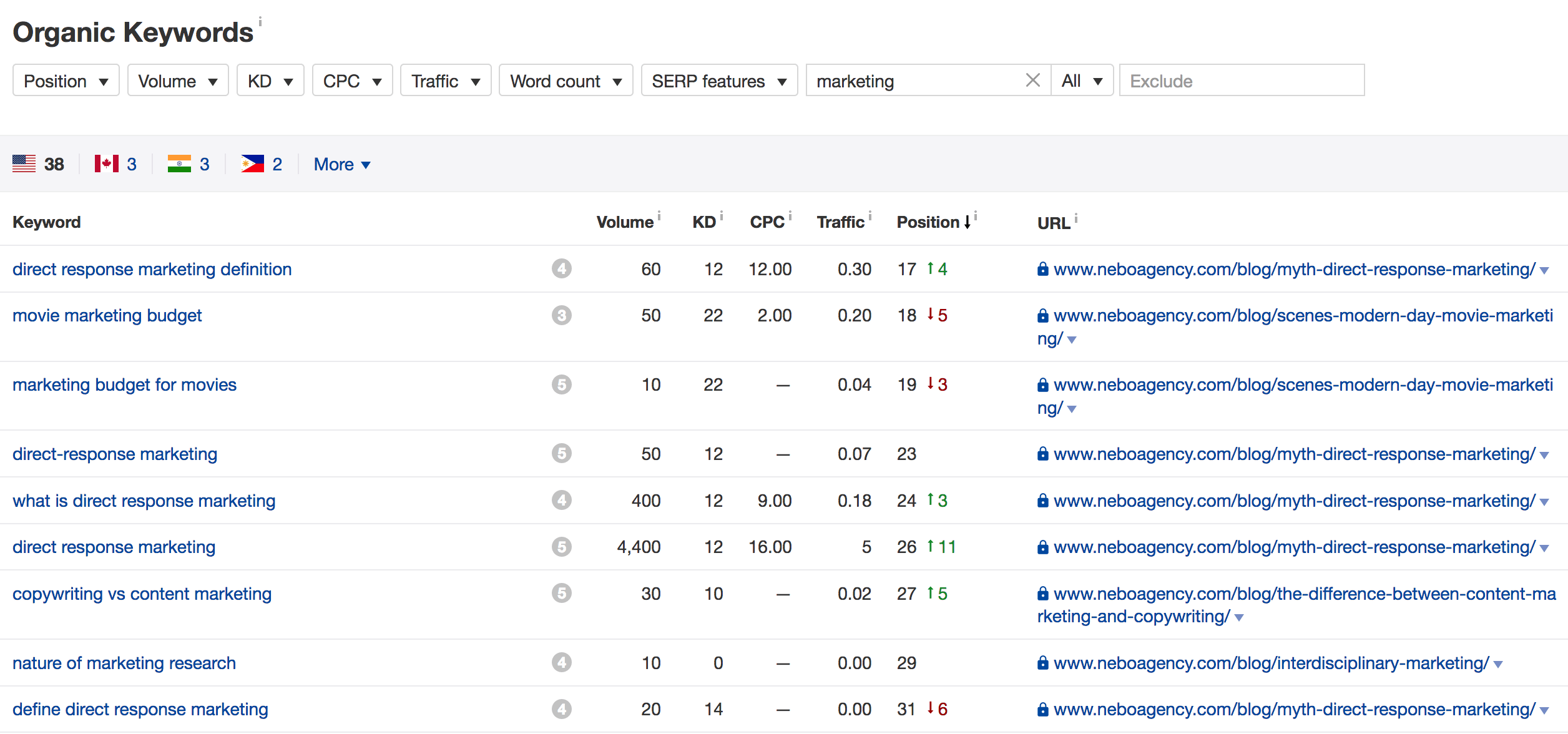Click SERP features badge for movie marketing budget
Image resolution: width=1568 pixels, height=734 pixels.
click(561, 316)
